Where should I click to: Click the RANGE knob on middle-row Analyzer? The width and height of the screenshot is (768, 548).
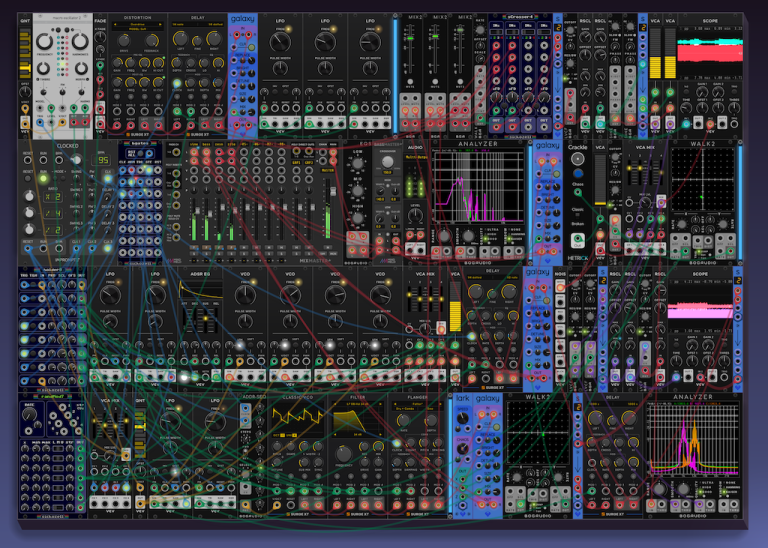(x=444, y=236)
